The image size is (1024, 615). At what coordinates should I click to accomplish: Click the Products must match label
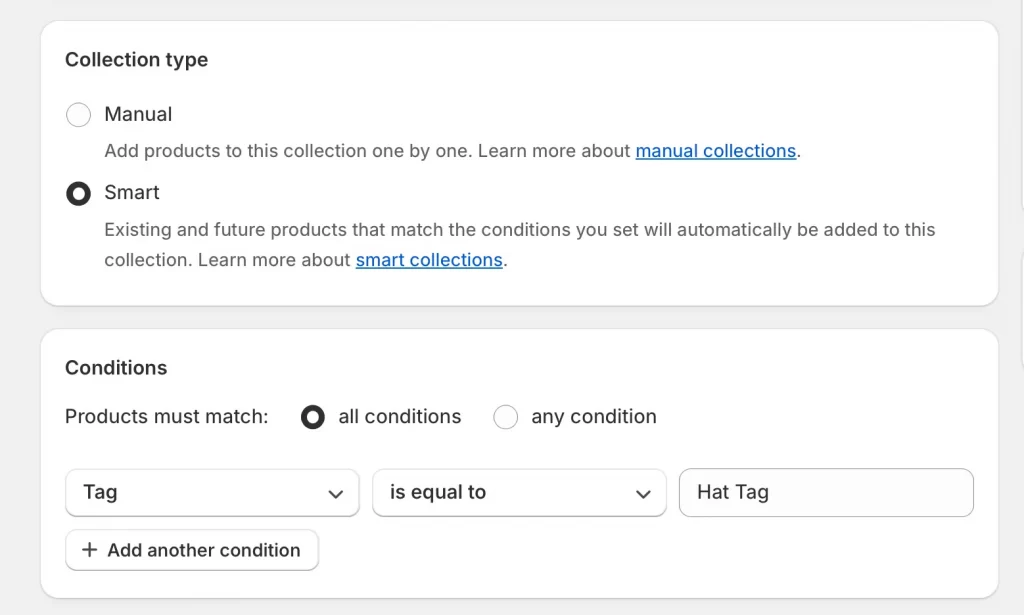click(166, 416)
